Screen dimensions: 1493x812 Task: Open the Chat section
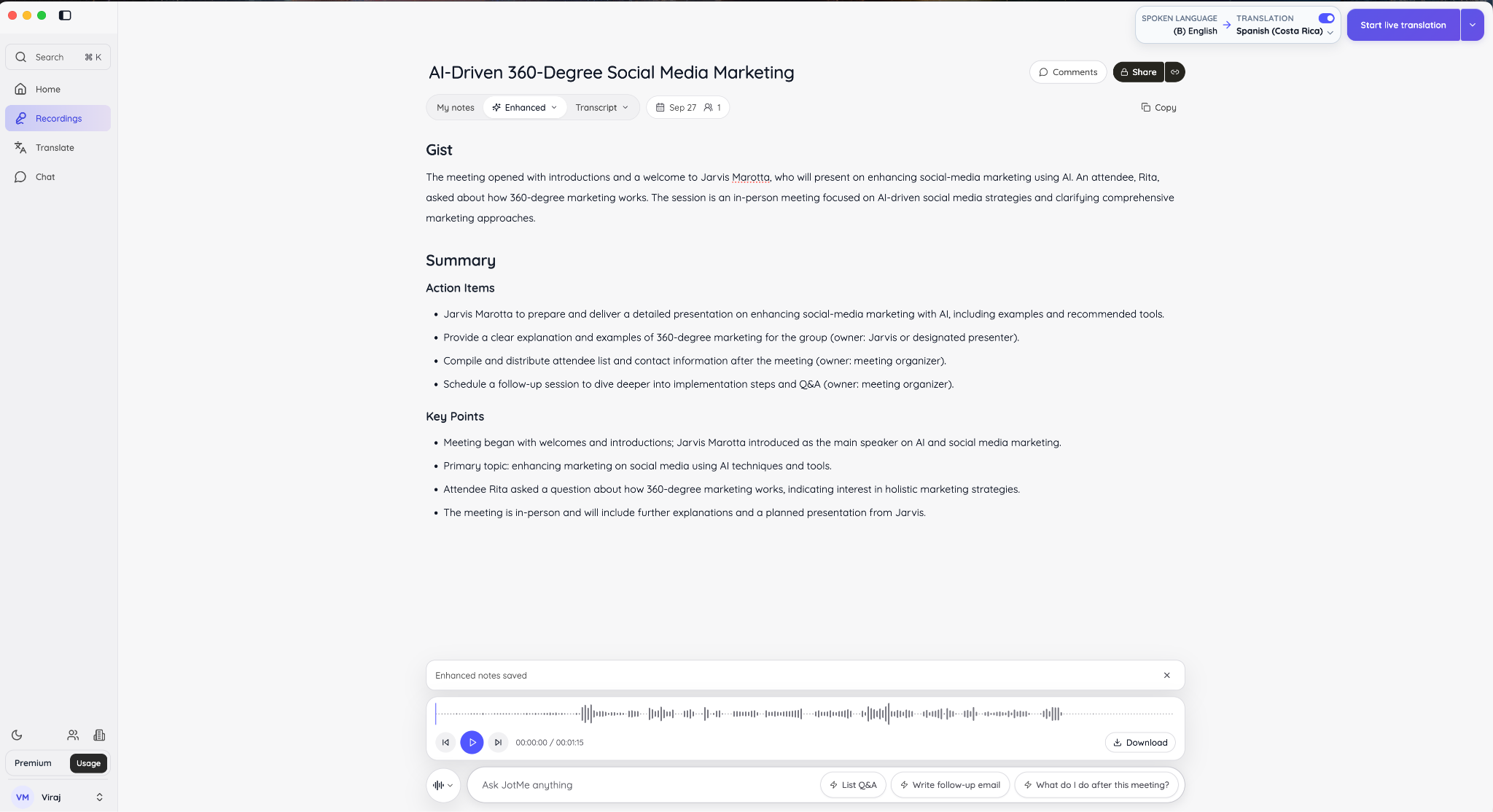[58, 176]
